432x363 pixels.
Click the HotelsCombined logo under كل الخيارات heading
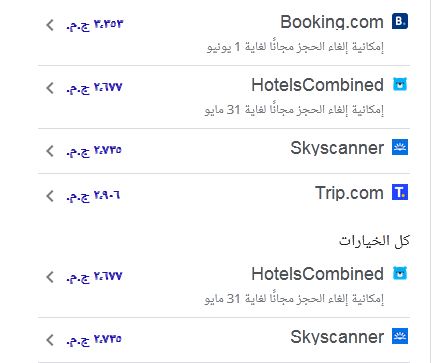[400, 273]
